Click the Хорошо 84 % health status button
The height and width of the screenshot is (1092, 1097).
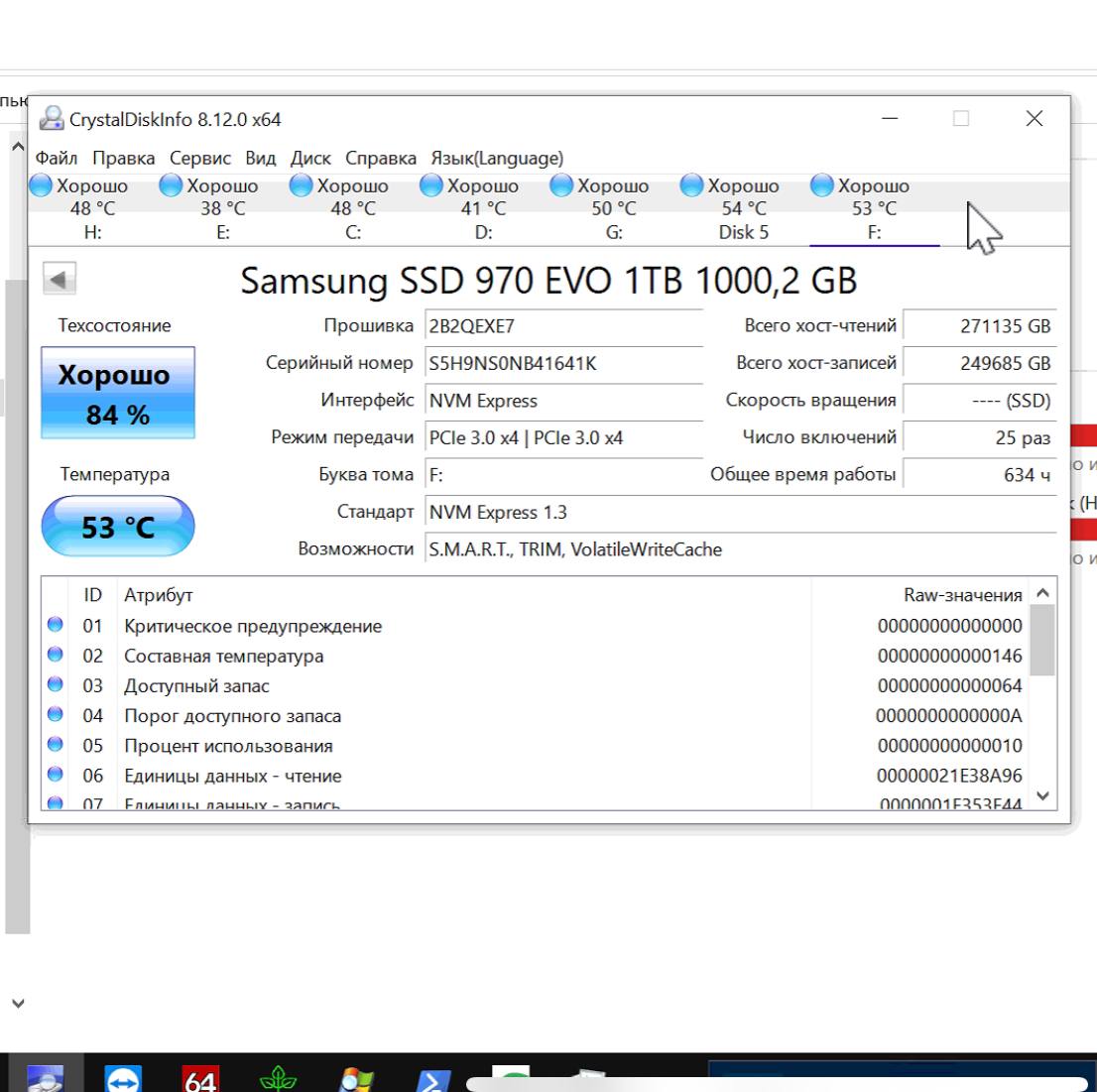117,393
